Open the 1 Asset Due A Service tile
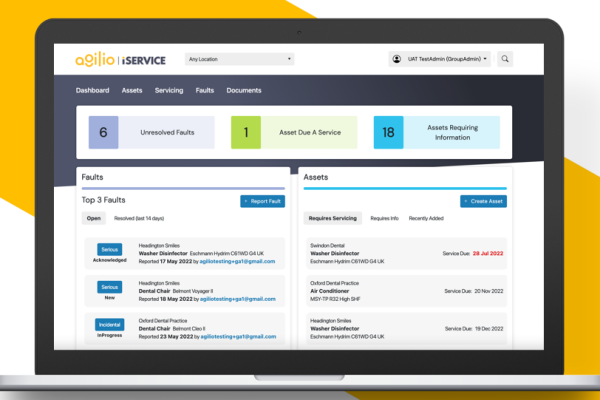The width and height of the screenshot is (600, 400). 294,132
